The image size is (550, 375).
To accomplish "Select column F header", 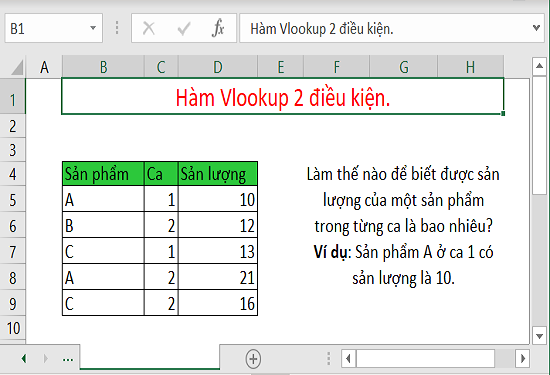I will 336,67.
